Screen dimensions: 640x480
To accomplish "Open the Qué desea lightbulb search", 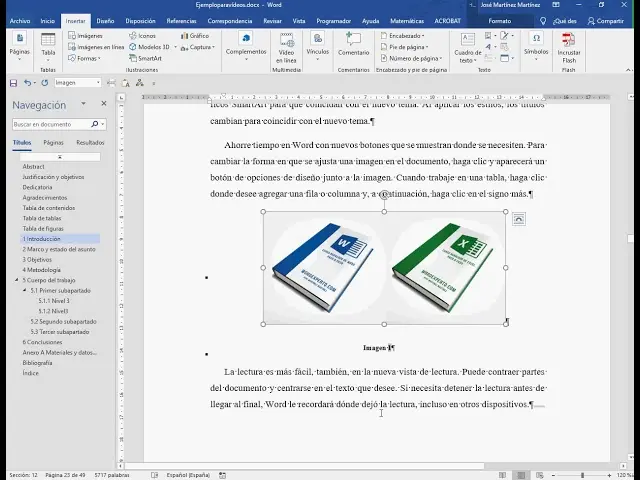I will [543, 21].
